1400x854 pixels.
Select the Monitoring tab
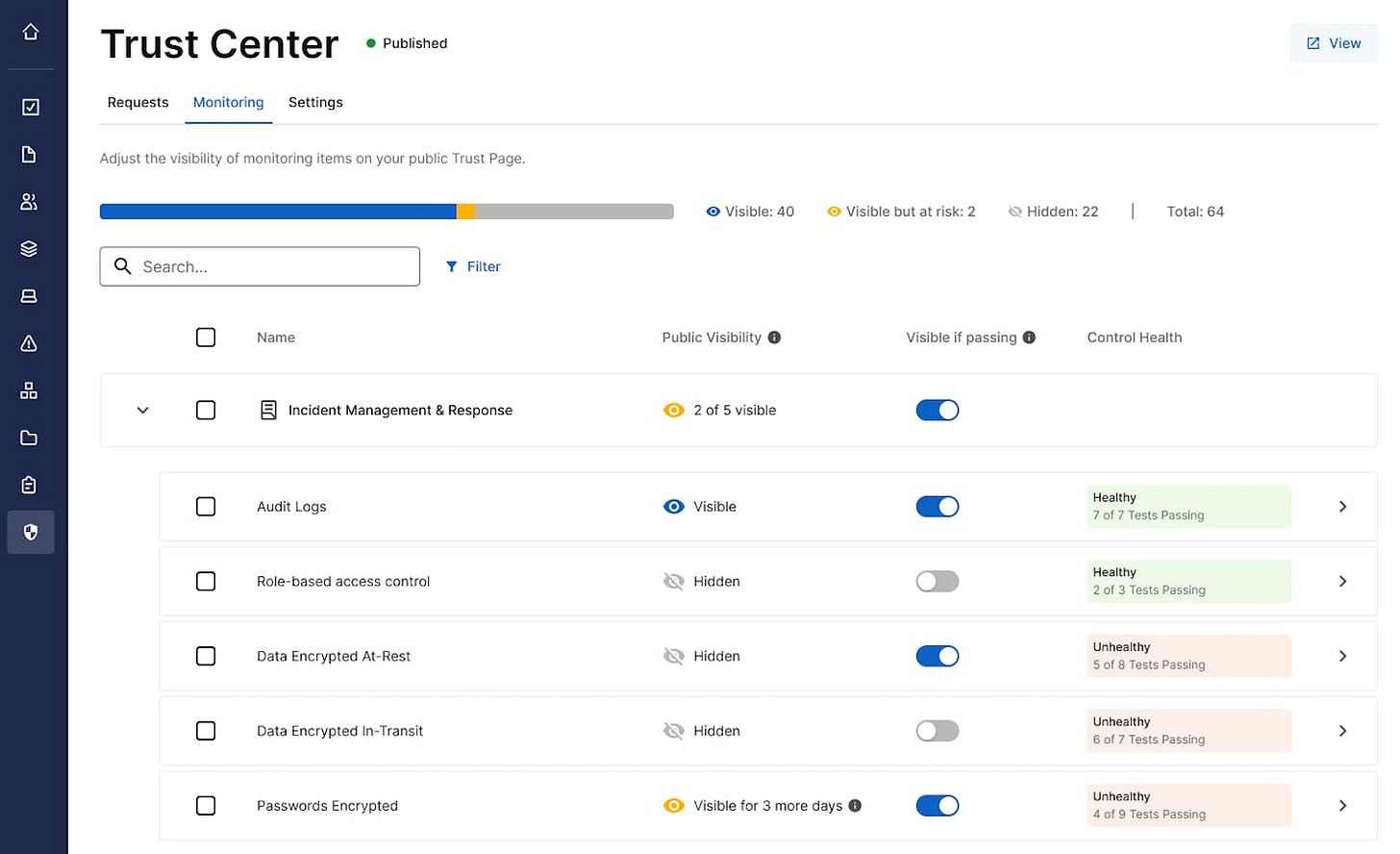pos(228,103)
